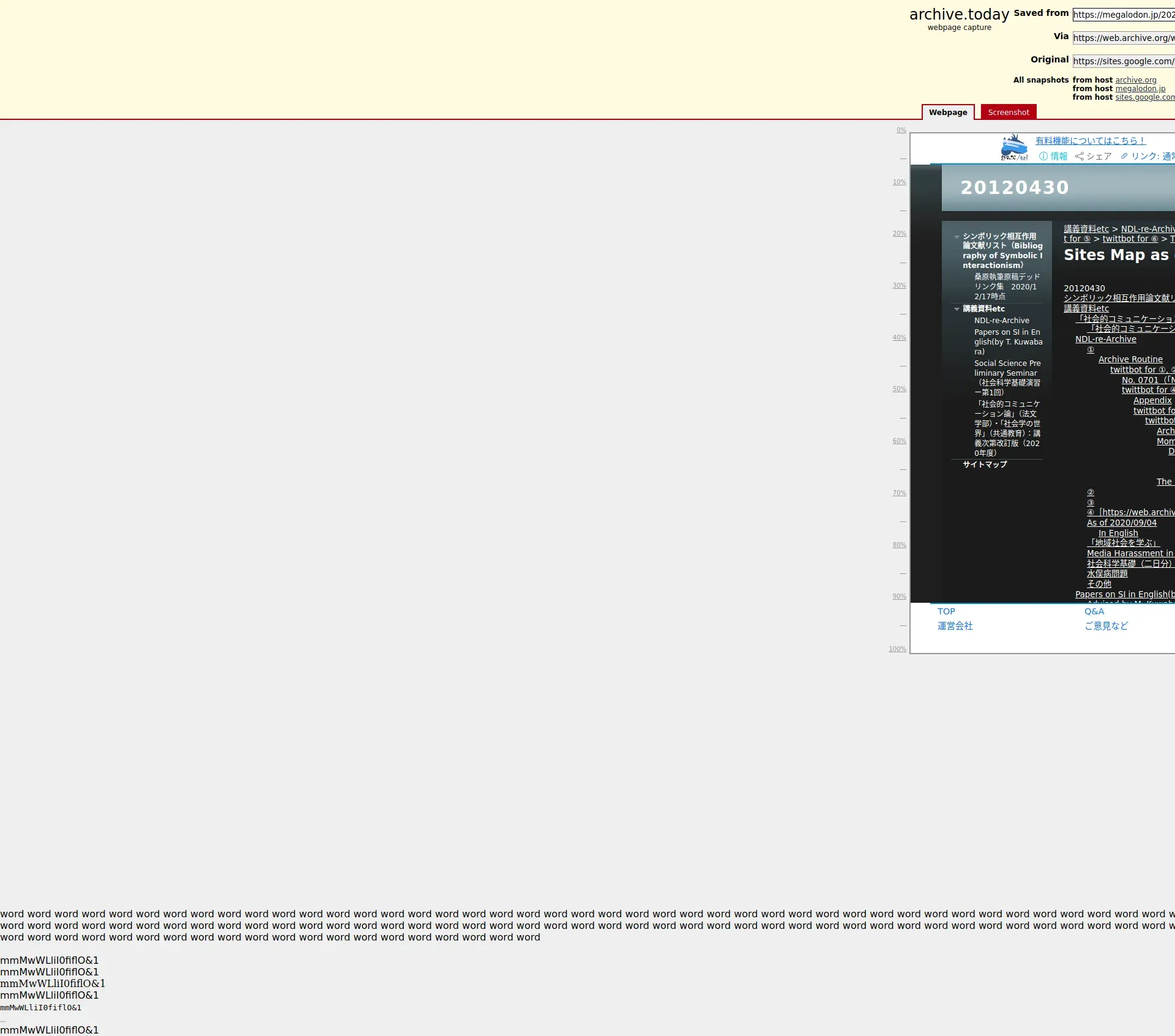Click the Via URL input field
The width and height of the screenshot is (1175, 1036).
[1123, 38]
